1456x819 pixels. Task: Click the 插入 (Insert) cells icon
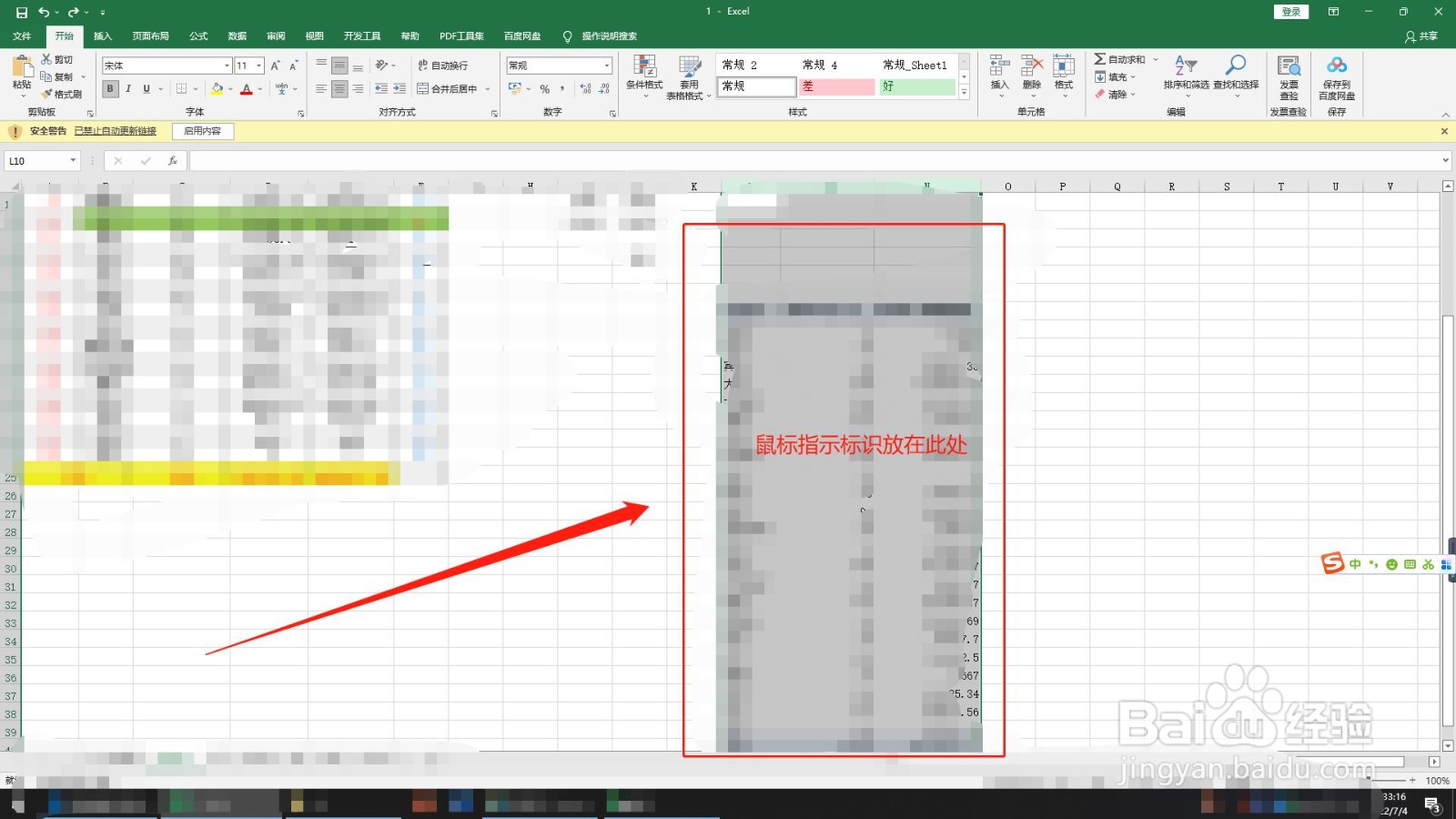(999, 66)
